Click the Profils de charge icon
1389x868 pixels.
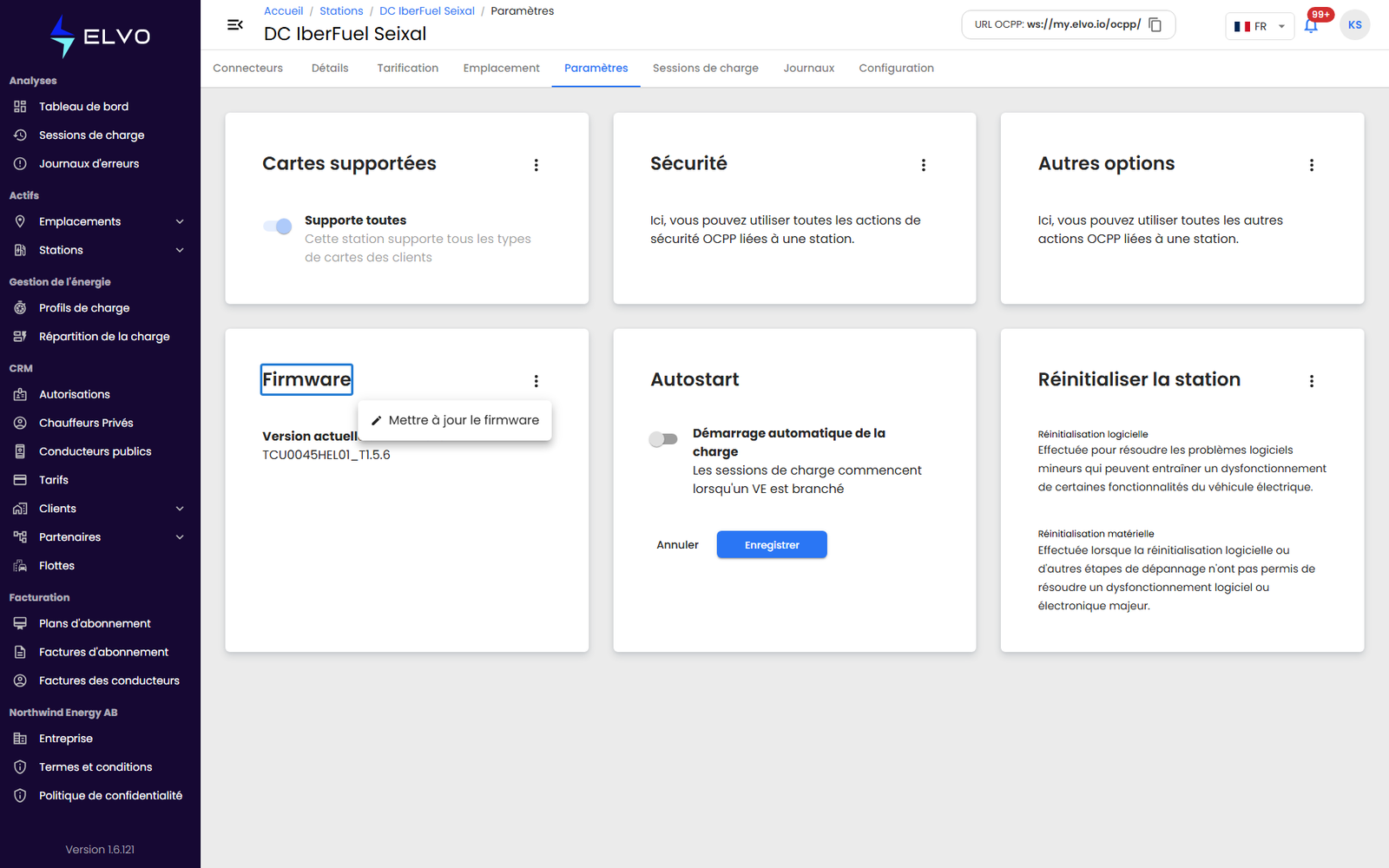[20, 308]
